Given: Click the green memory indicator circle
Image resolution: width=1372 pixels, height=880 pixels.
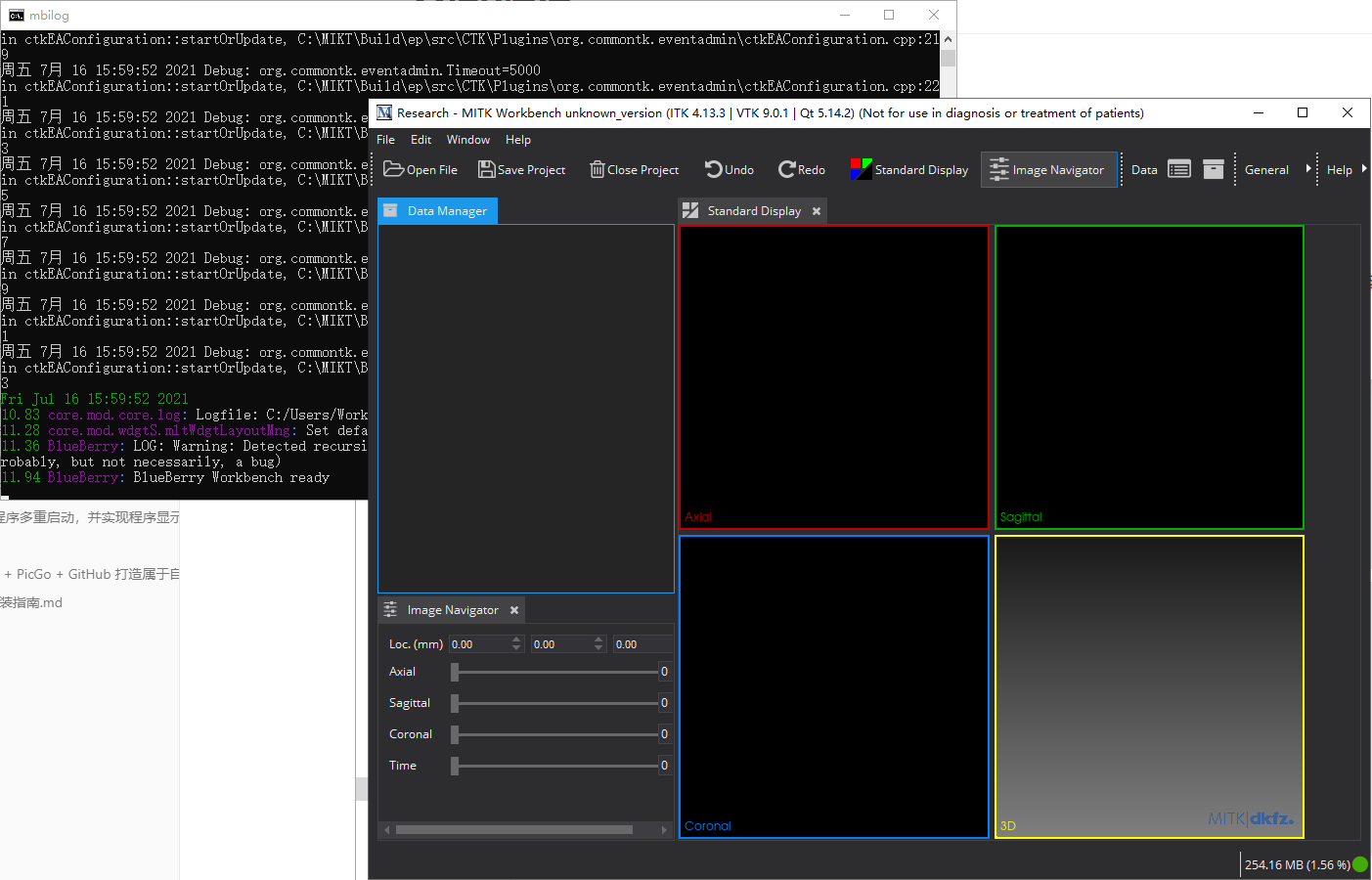Looking at the screenshot, I should coord(1360,864).
